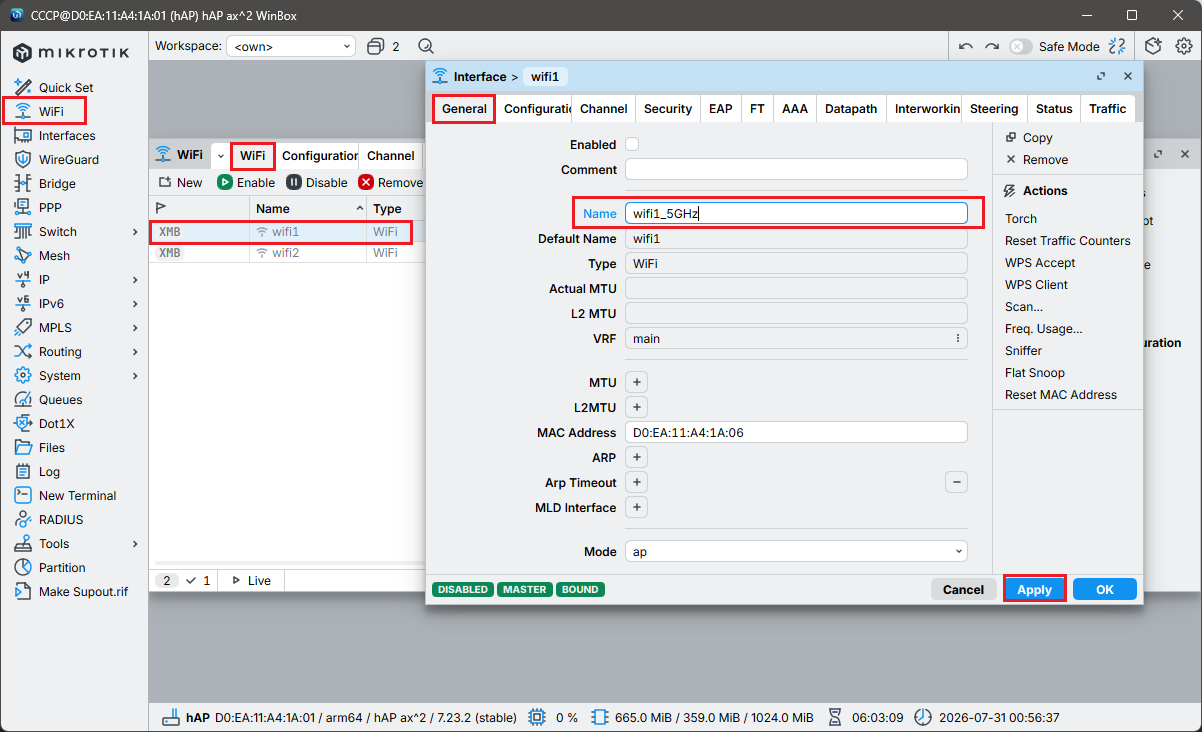
Task: Click the Comment input field
Action: coord(796,169)
